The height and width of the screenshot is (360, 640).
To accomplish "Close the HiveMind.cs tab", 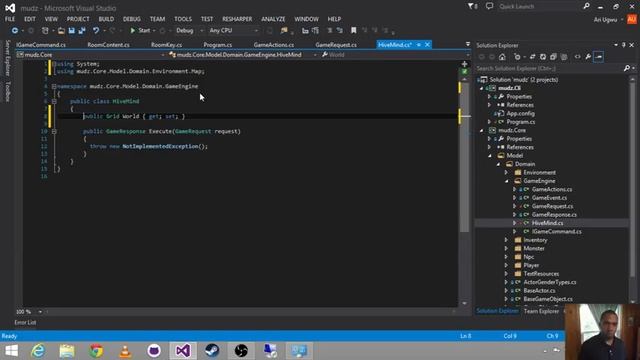I will pyautogui.click(x=427, y=44).
